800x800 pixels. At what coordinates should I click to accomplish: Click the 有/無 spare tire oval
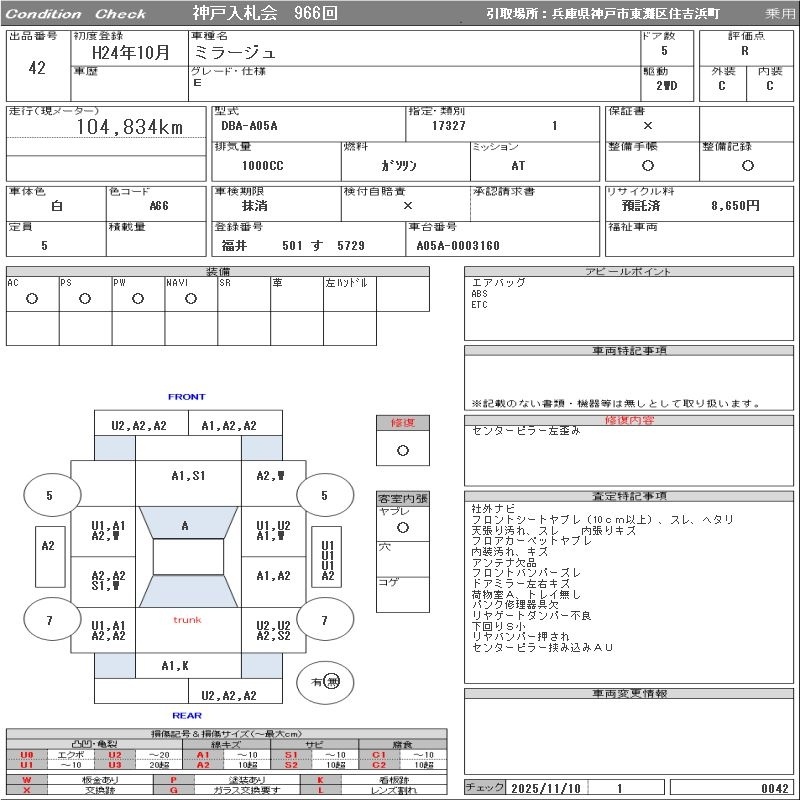click(x=325, y=682)
